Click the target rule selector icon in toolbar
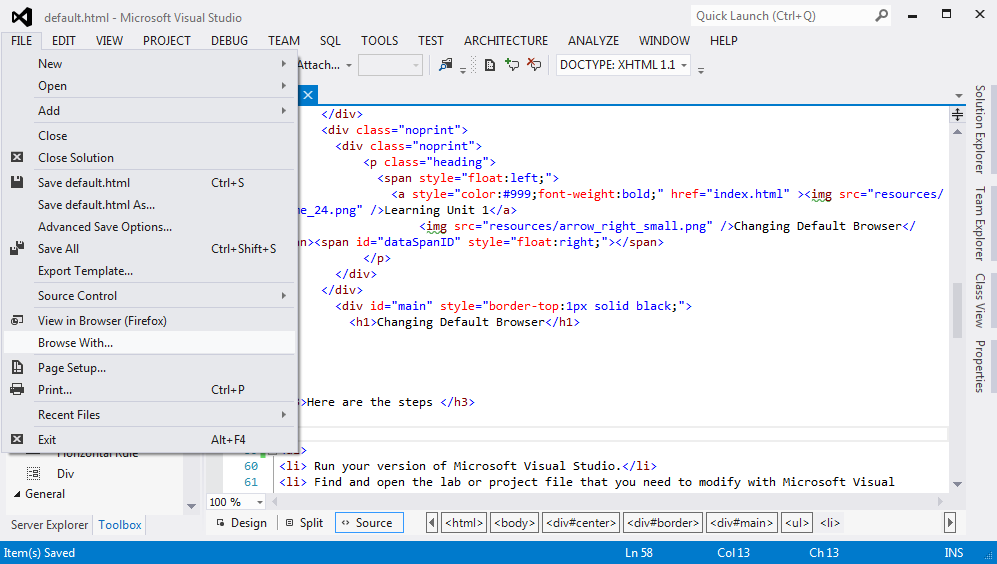The width and height of the screenshot is (997, 564). point(445,65)
